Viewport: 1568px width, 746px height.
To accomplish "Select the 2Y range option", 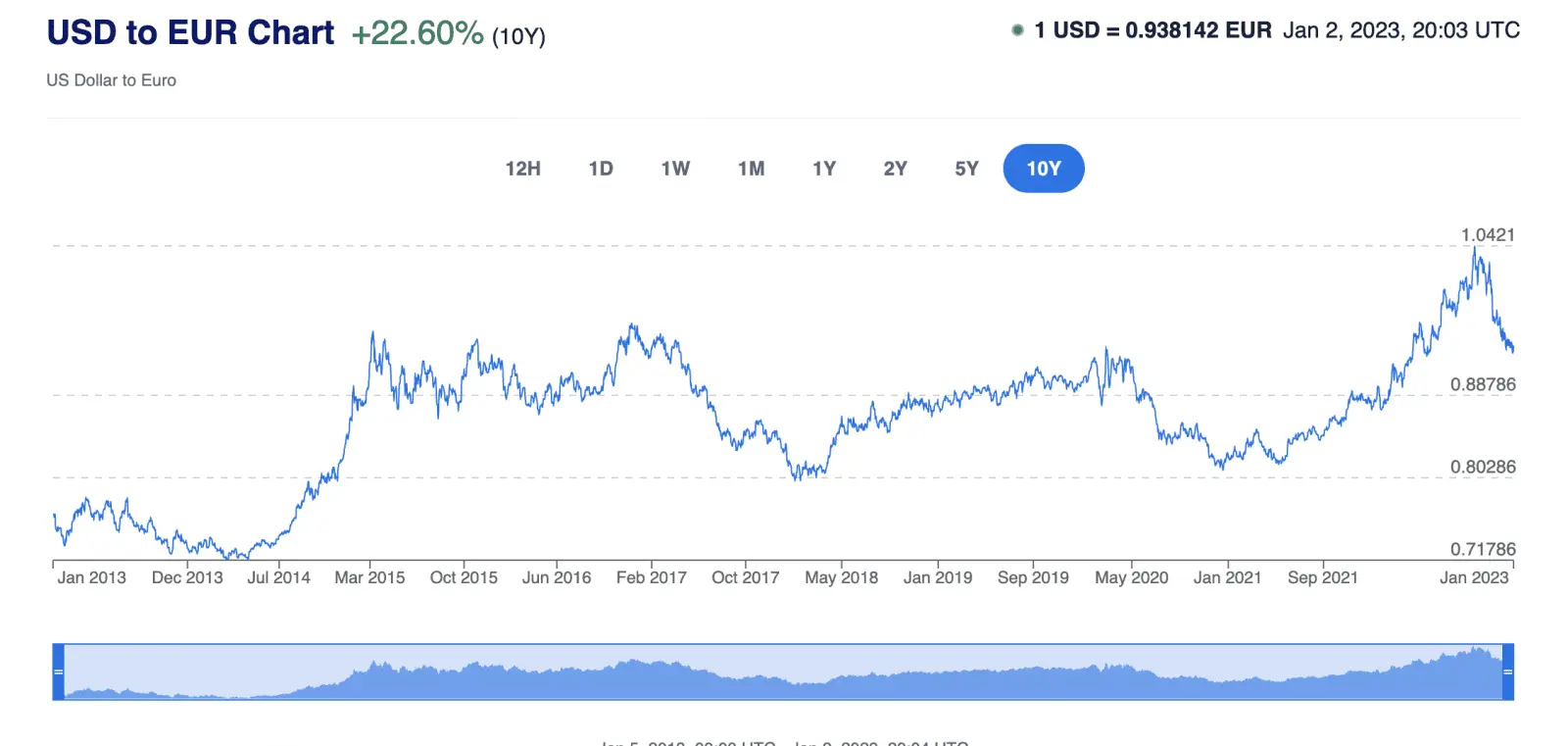I will coord(895,169).
